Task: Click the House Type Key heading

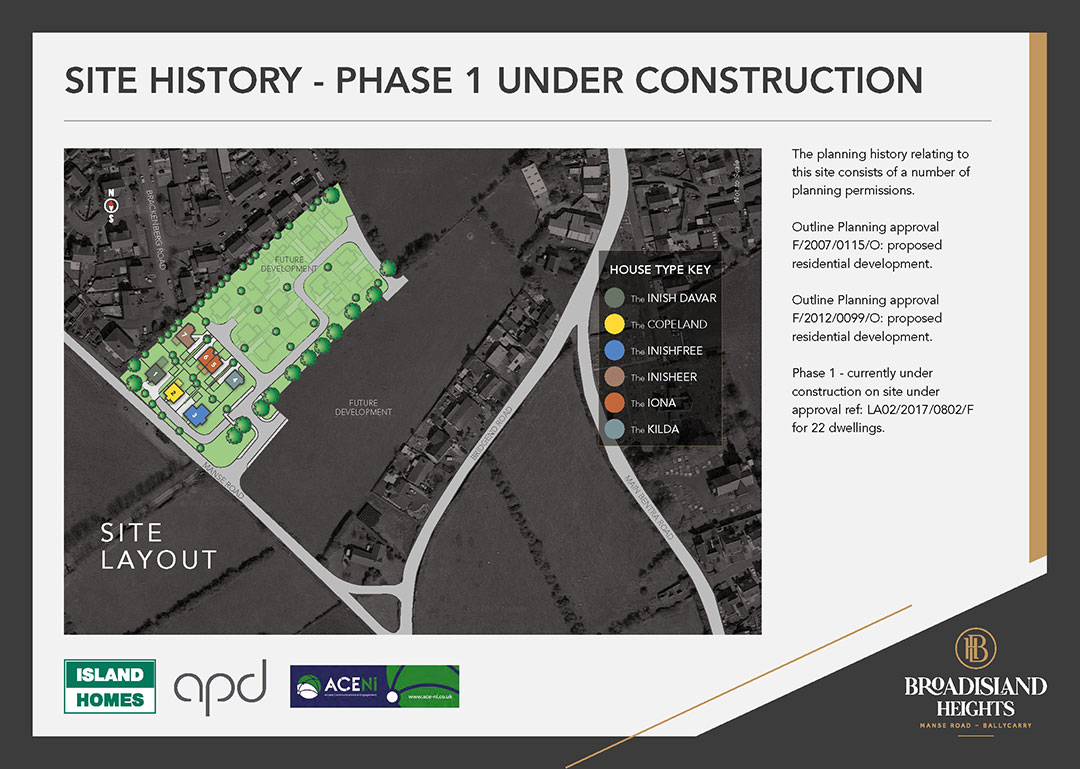Action: click(658, 270)
